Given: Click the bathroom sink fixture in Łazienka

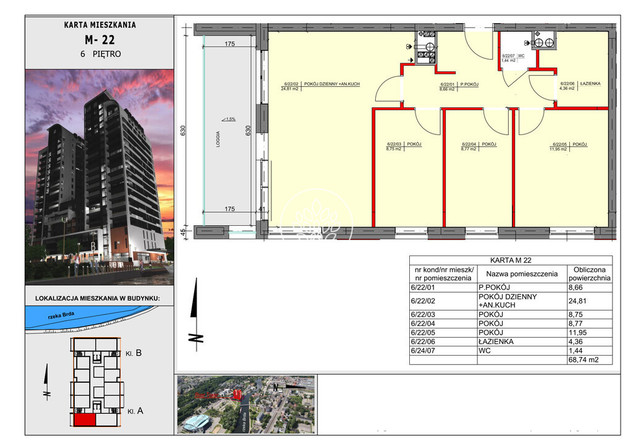Looking at the screenshot, I should [547, 43].
